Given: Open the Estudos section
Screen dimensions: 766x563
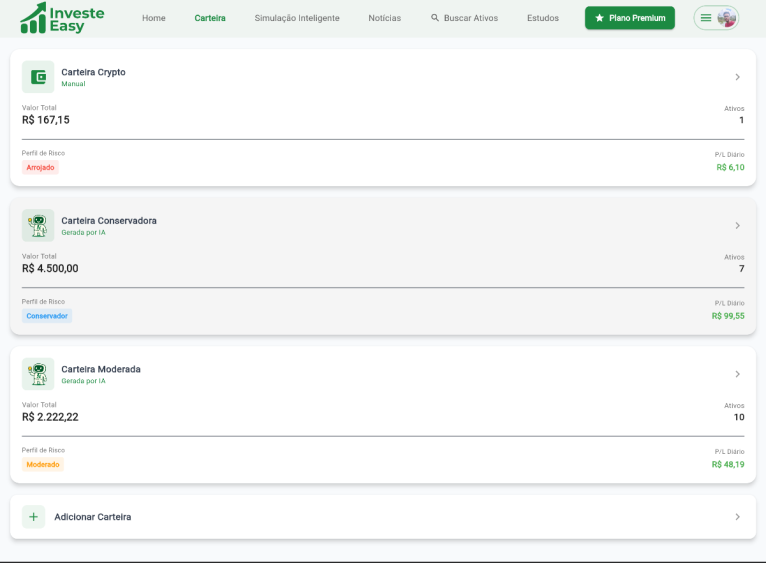Looking at the screenshot, I should coord(543,18).
